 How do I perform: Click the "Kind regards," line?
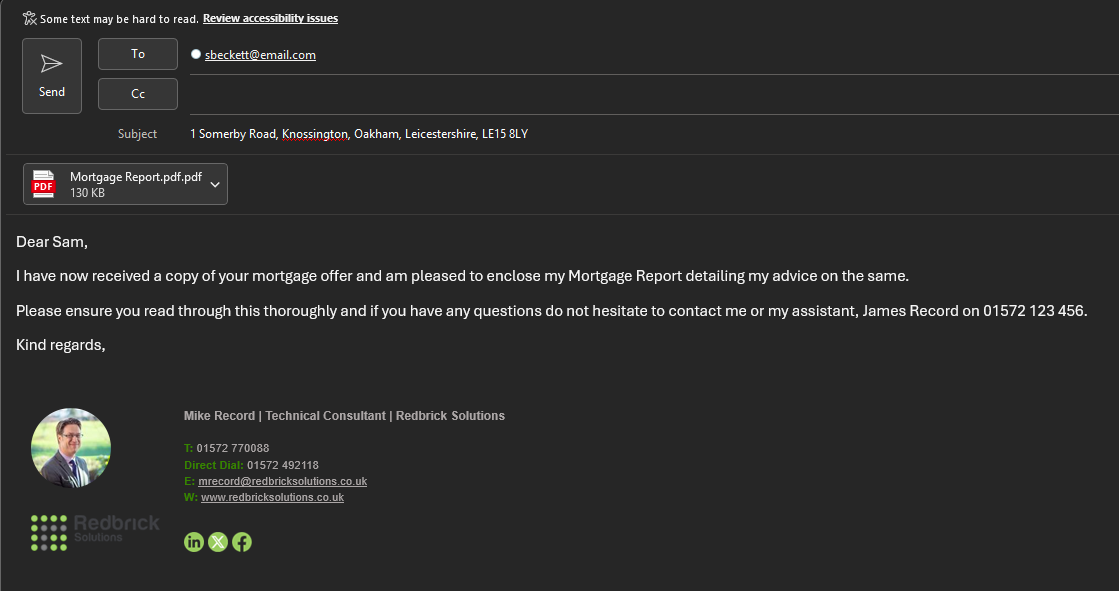click(x=61, y=345)
